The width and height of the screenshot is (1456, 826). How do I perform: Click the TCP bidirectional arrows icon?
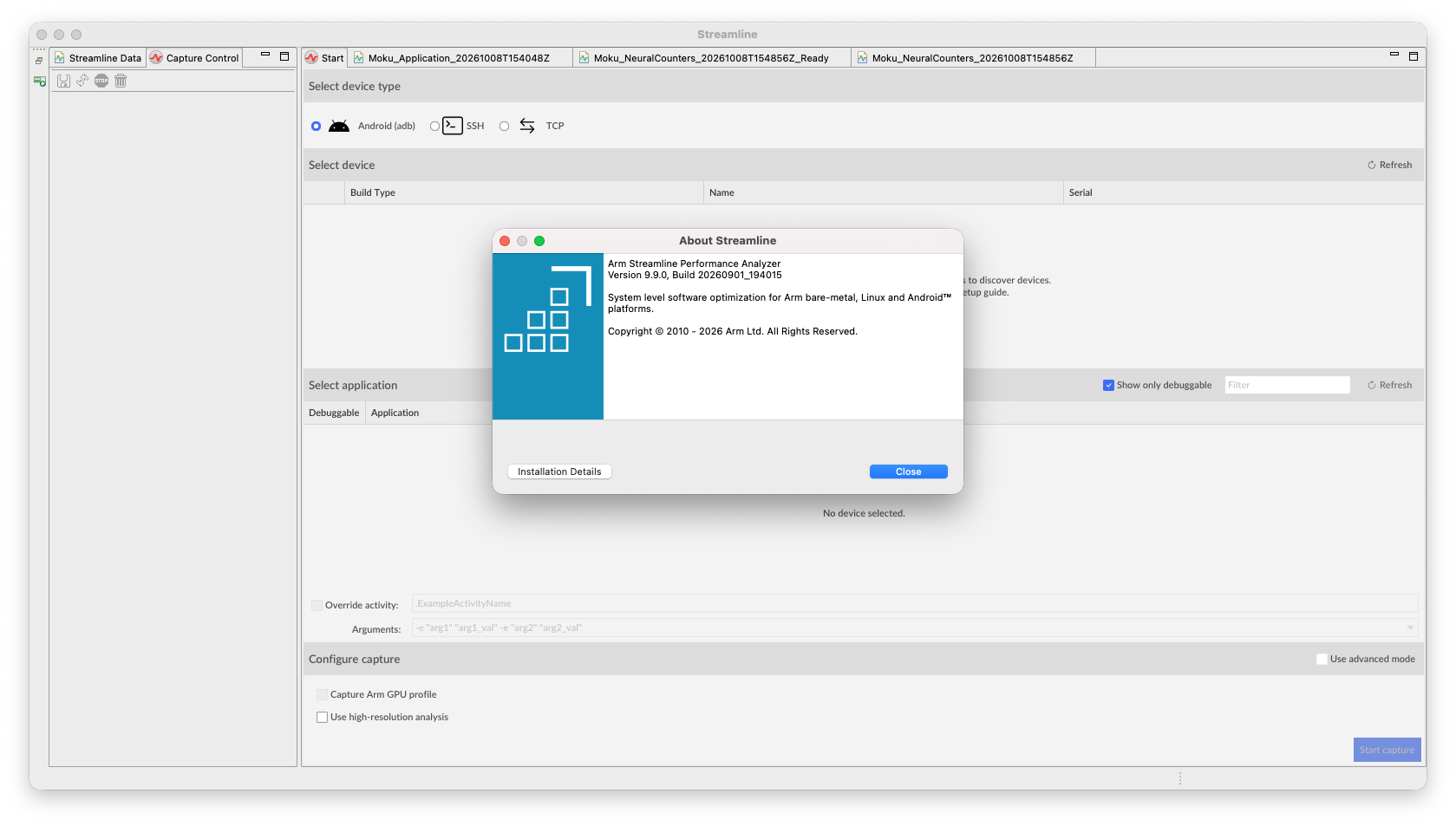click(527, 126)
